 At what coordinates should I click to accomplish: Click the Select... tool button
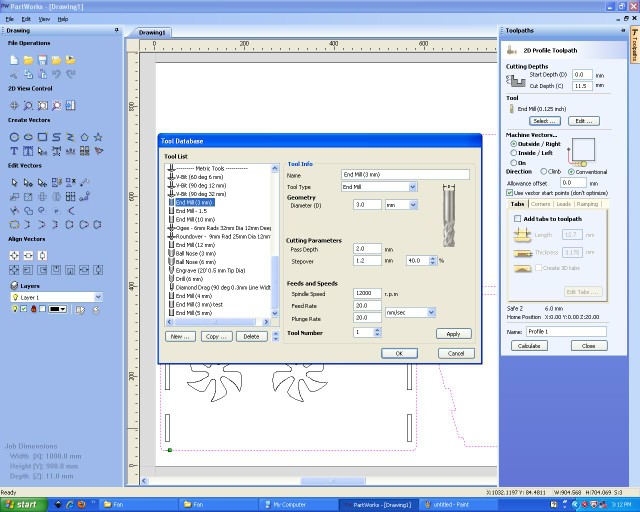click(x=544, y=121)
